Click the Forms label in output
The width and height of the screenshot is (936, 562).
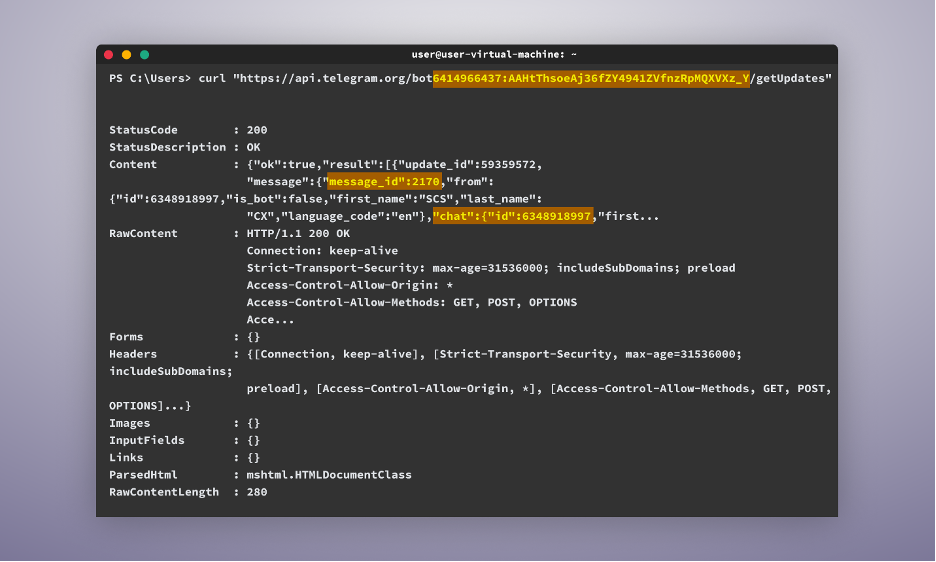point(126,337)
